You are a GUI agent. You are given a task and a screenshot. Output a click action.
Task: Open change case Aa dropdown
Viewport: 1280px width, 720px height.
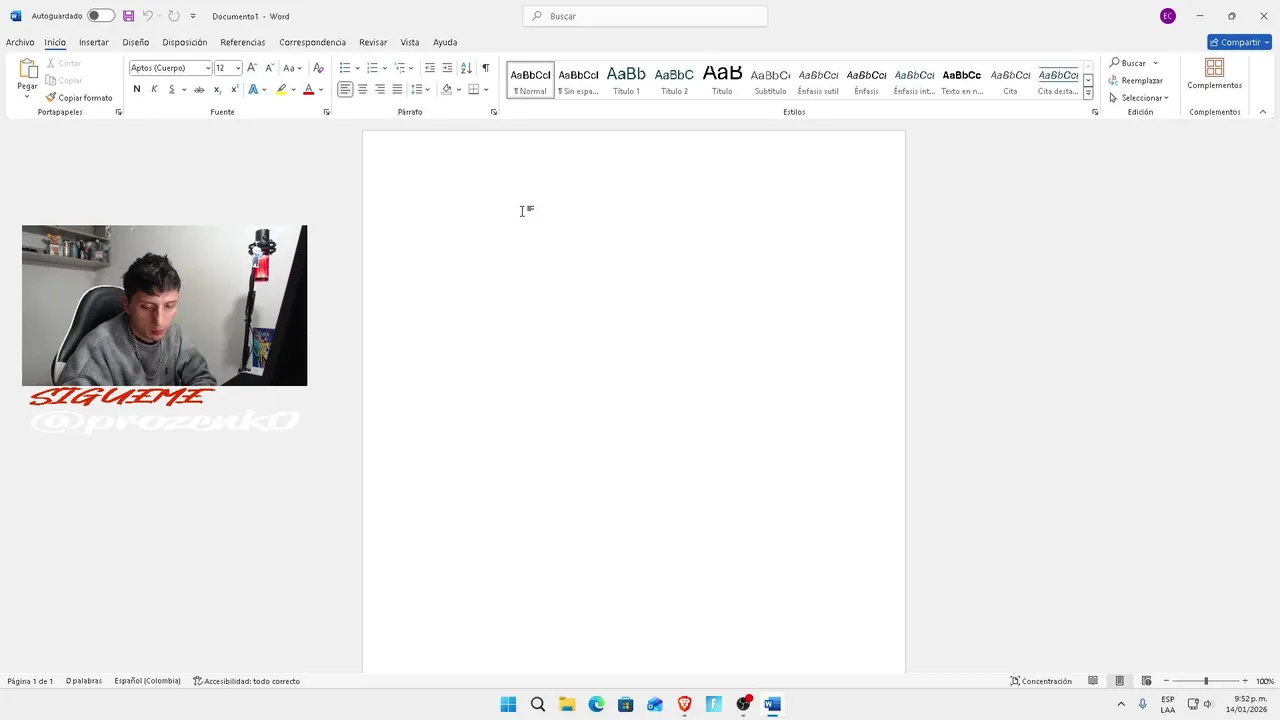coord(292,68)
